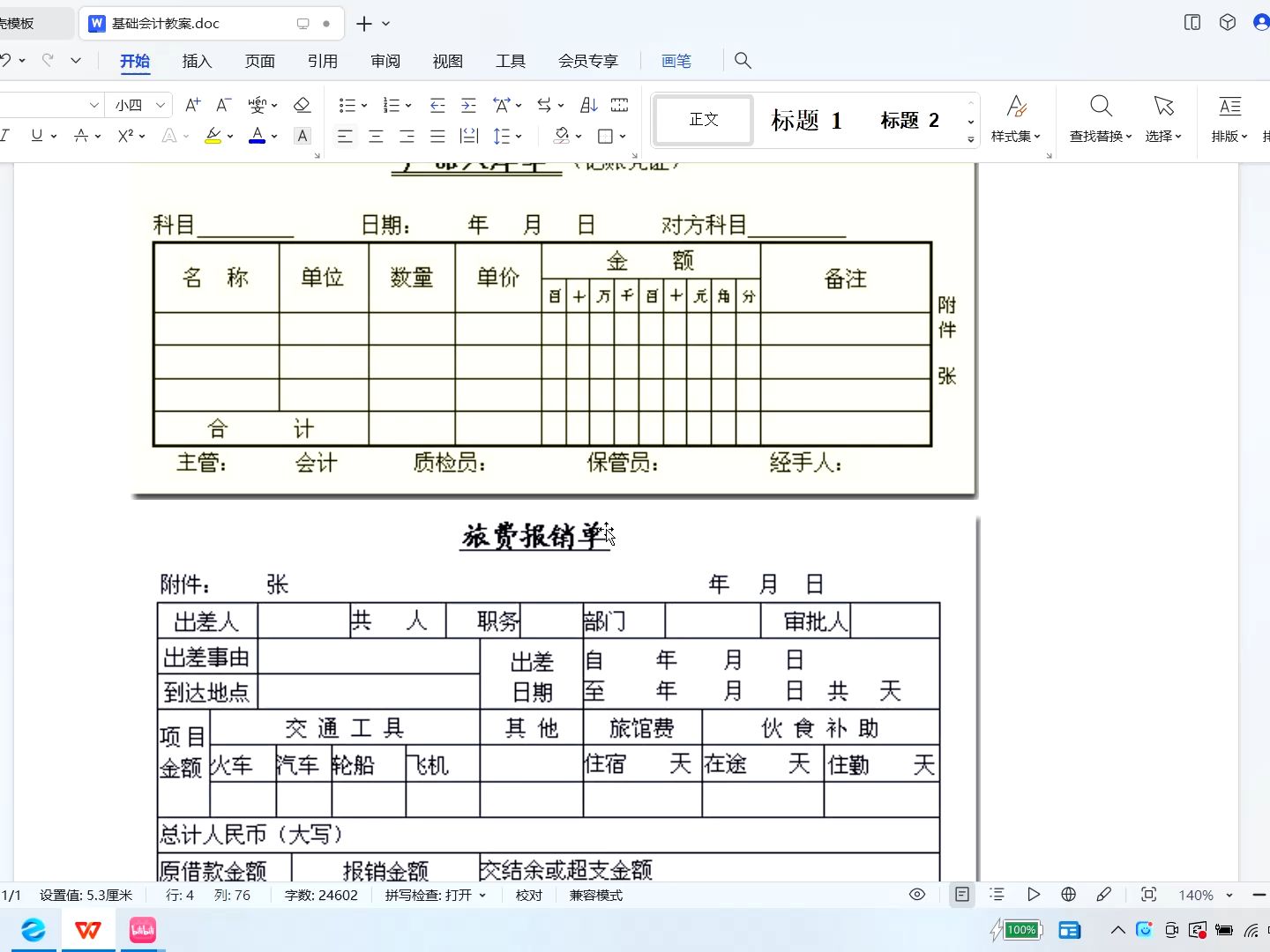Screen dimensions: 1270x952
Task: Switch to web layout view in status bar
Action: click(1068, 895)
